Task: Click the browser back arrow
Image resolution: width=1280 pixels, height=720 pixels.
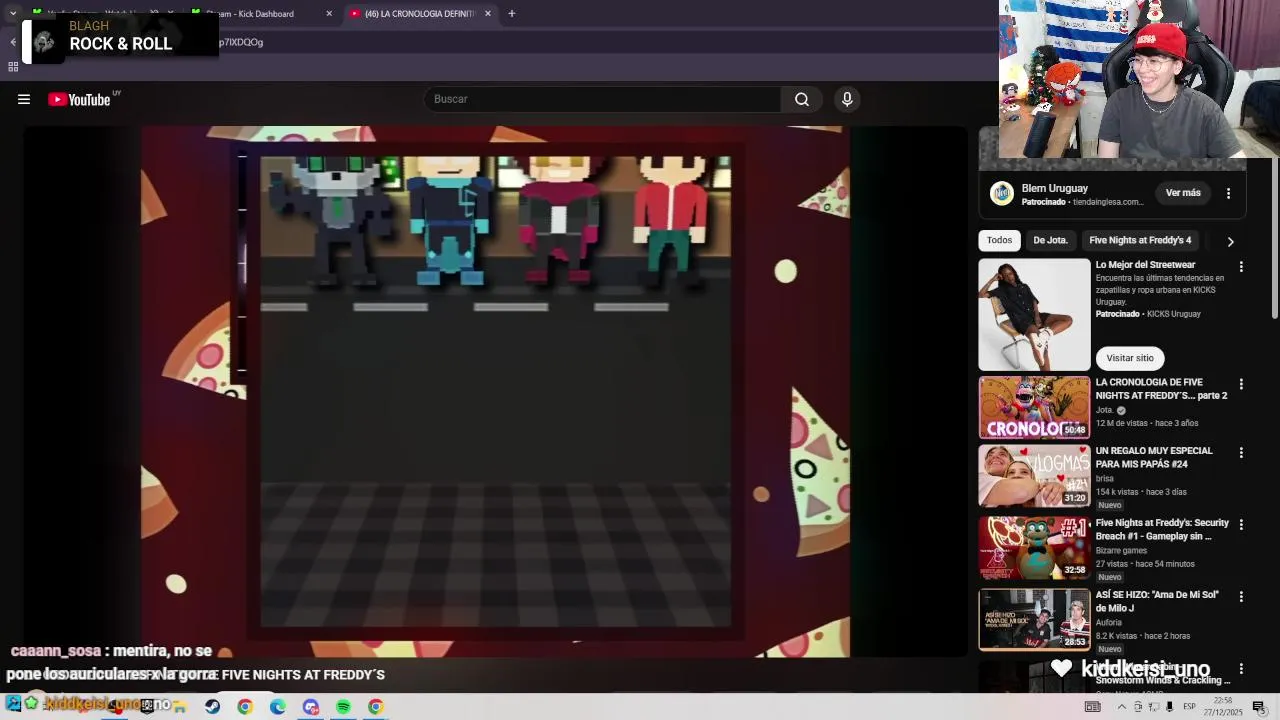Action: [13, 42]
